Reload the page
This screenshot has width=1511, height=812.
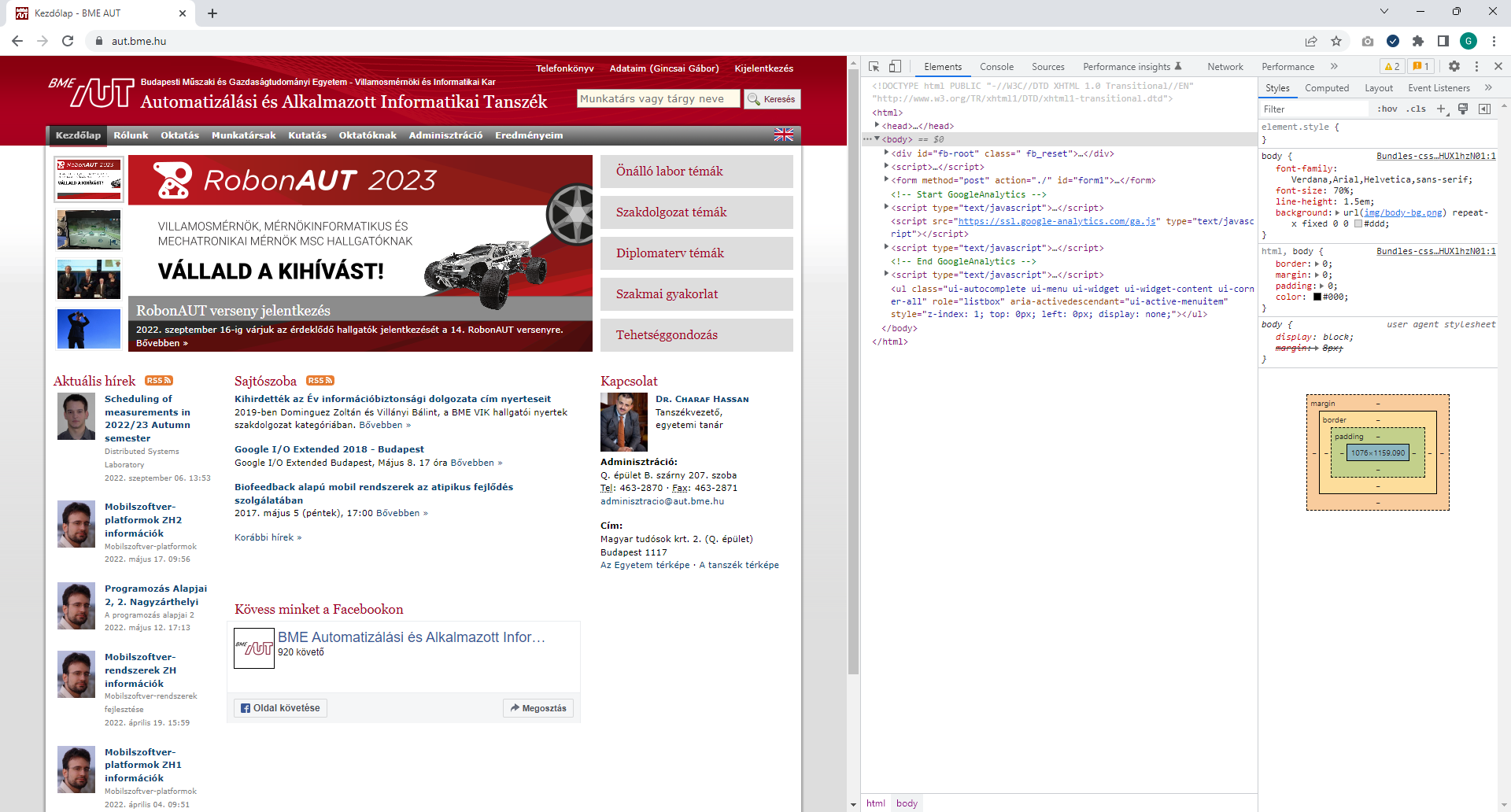point(68,41)
